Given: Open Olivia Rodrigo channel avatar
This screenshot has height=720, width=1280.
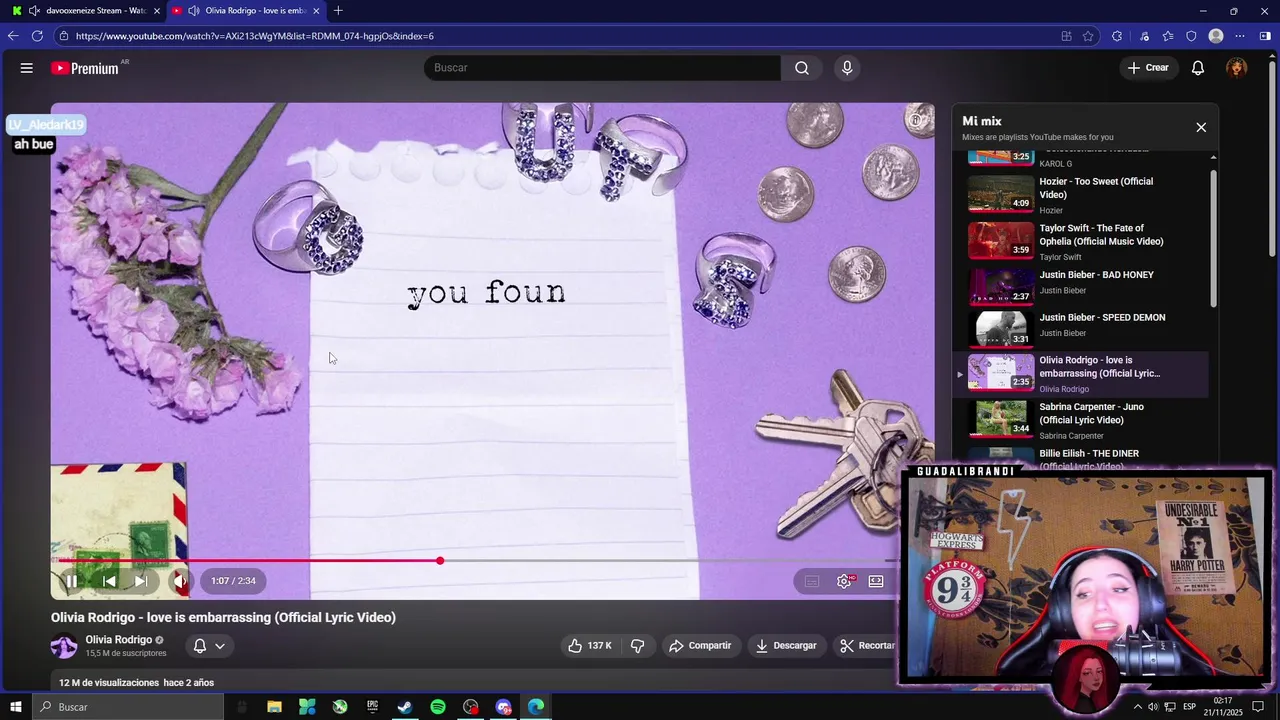Looking at the screenshot, I should click(x=64, y=646).
